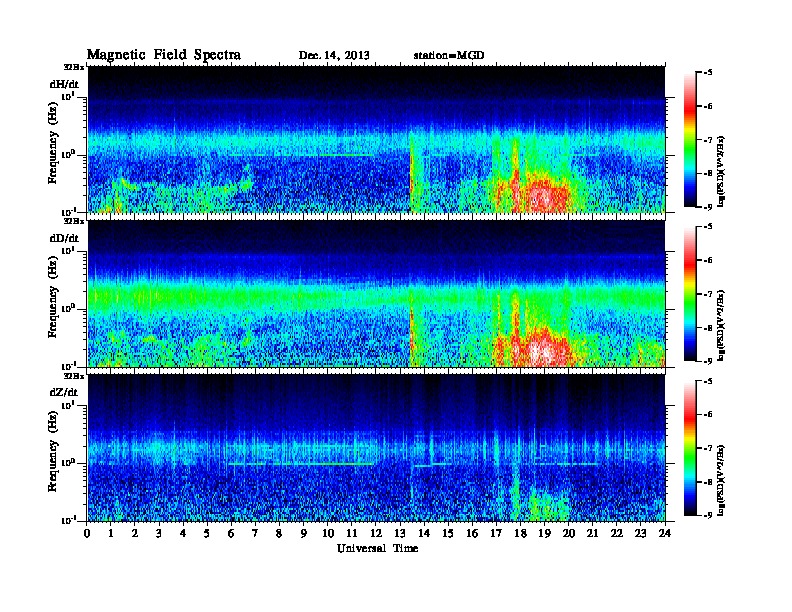This screenshot has height=612, width=792.
Task: Click the -7 tick on dH/dt color bar
Action: point(708,140)
